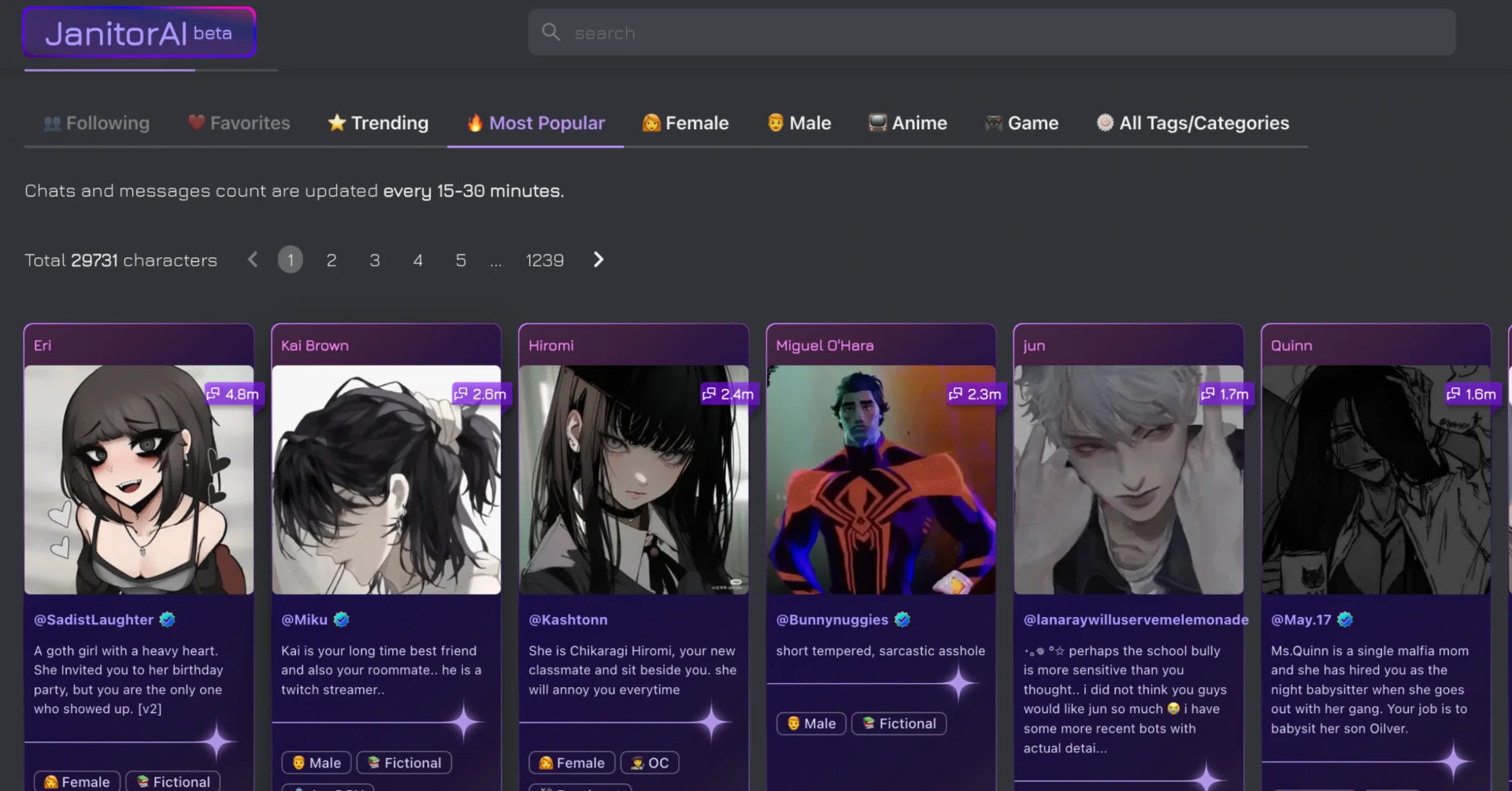
Task: Click the Miguel O'Hara card title
Action: click(825, 346)
